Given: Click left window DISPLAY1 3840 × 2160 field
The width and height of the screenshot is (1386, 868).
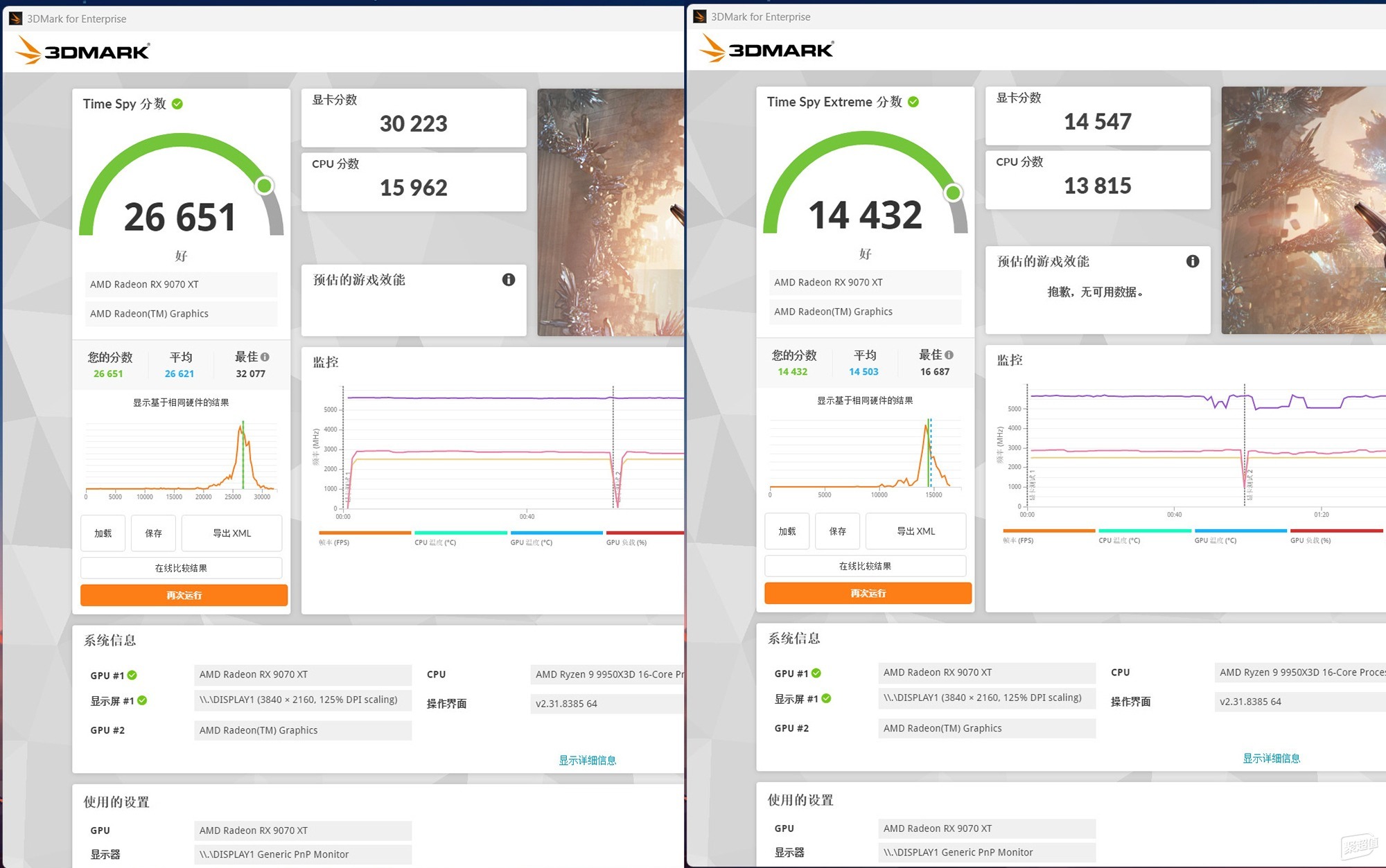Looking at the screenshot, I should point(303,700).
